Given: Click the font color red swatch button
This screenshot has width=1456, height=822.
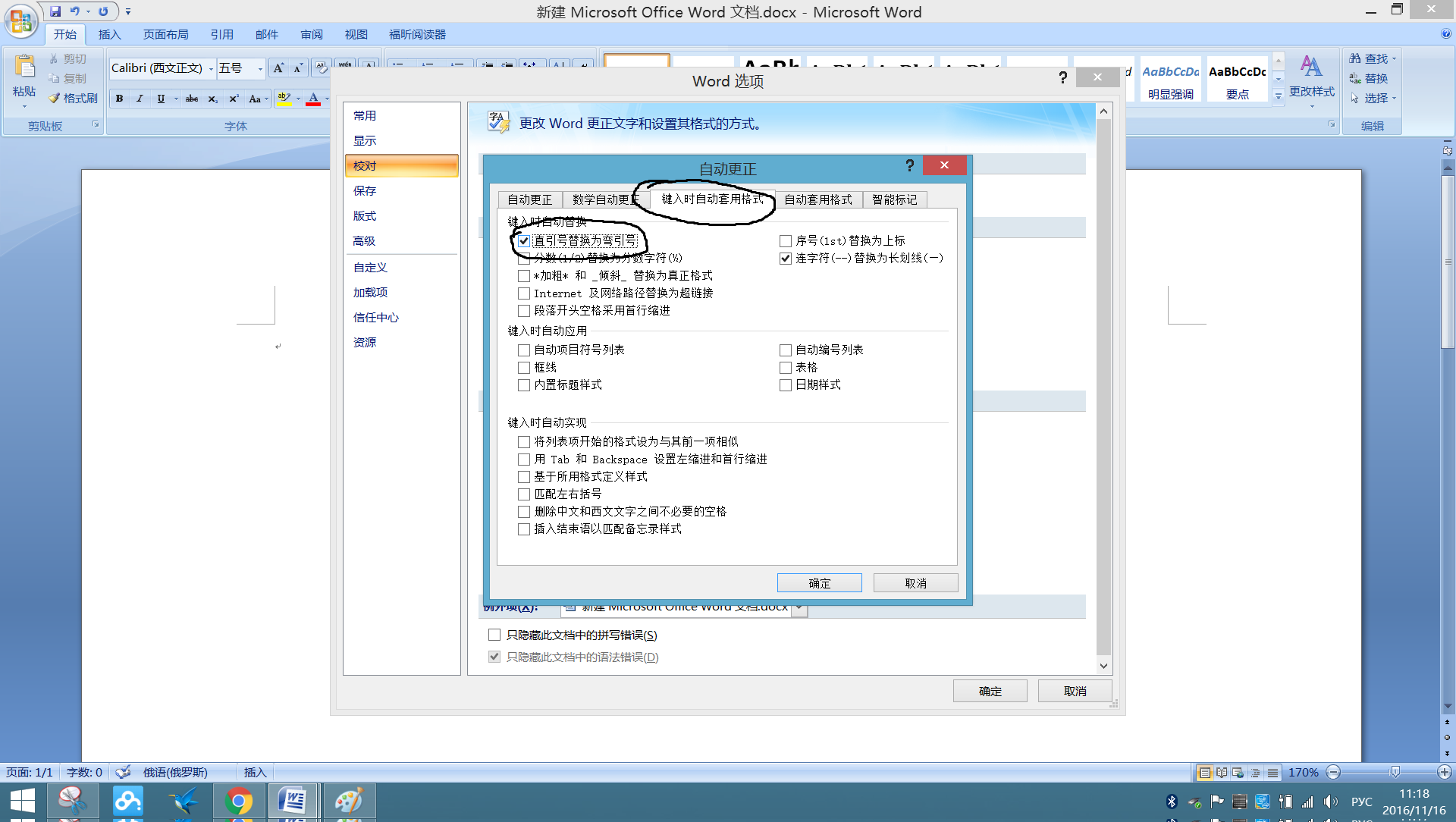Looking at the screenshot, I should coord(313,99).
